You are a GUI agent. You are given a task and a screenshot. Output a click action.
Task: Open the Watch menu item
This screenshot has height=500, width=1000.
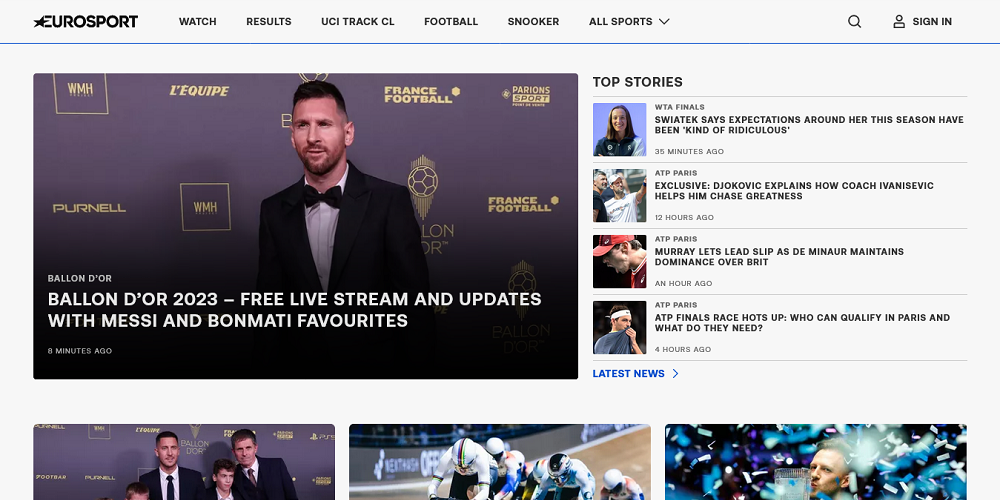point(198,22)
